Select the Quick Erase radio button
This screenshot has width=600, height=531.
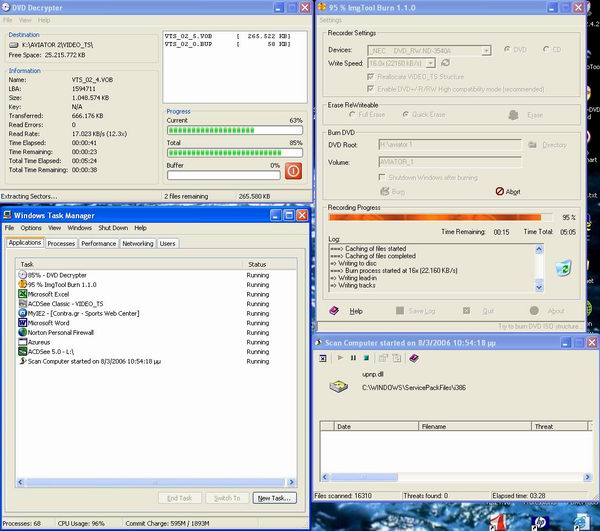(x=405, y=114)
